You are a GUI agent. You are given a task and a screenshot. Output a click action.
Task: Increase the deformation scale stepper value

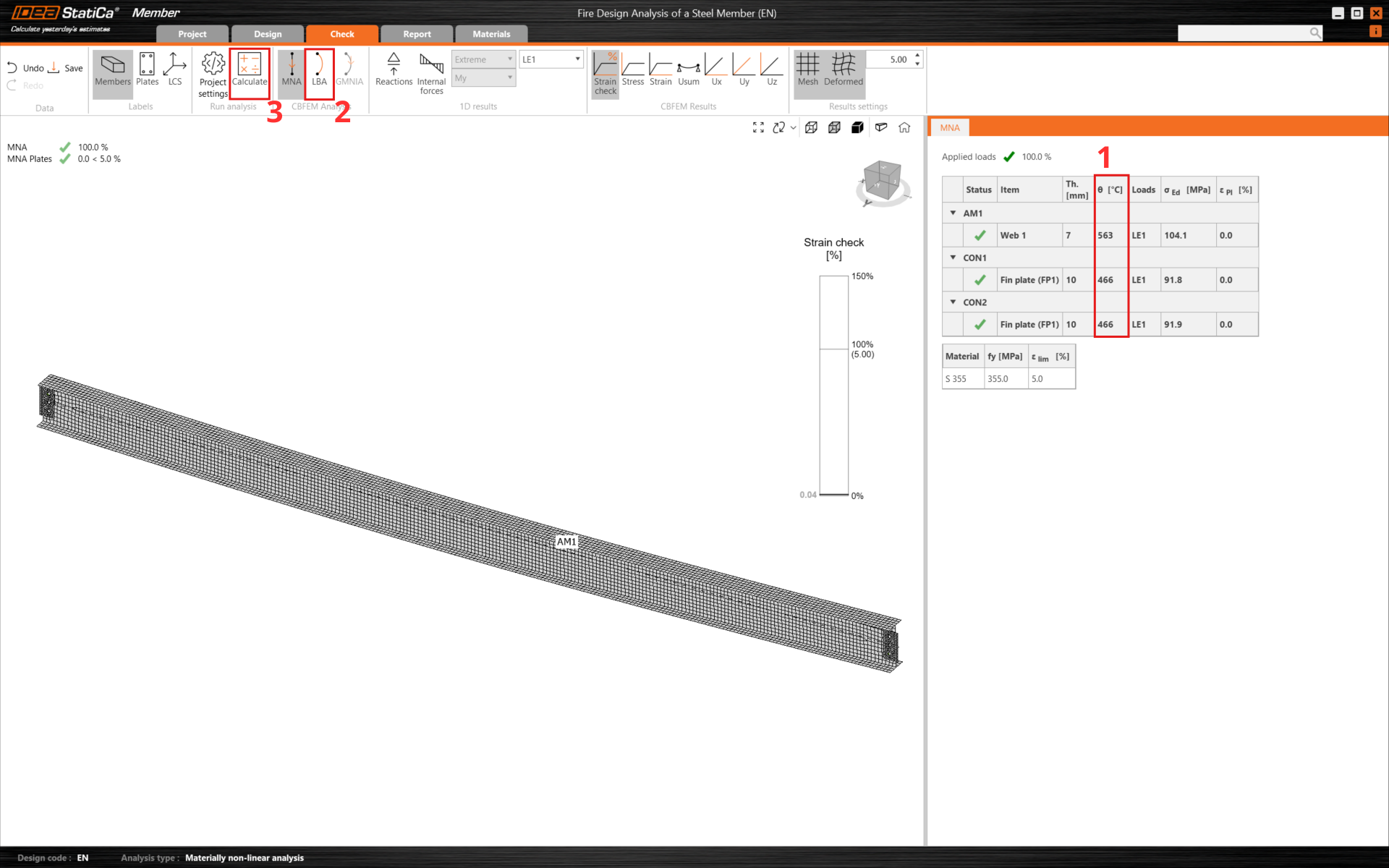point(917,55)
